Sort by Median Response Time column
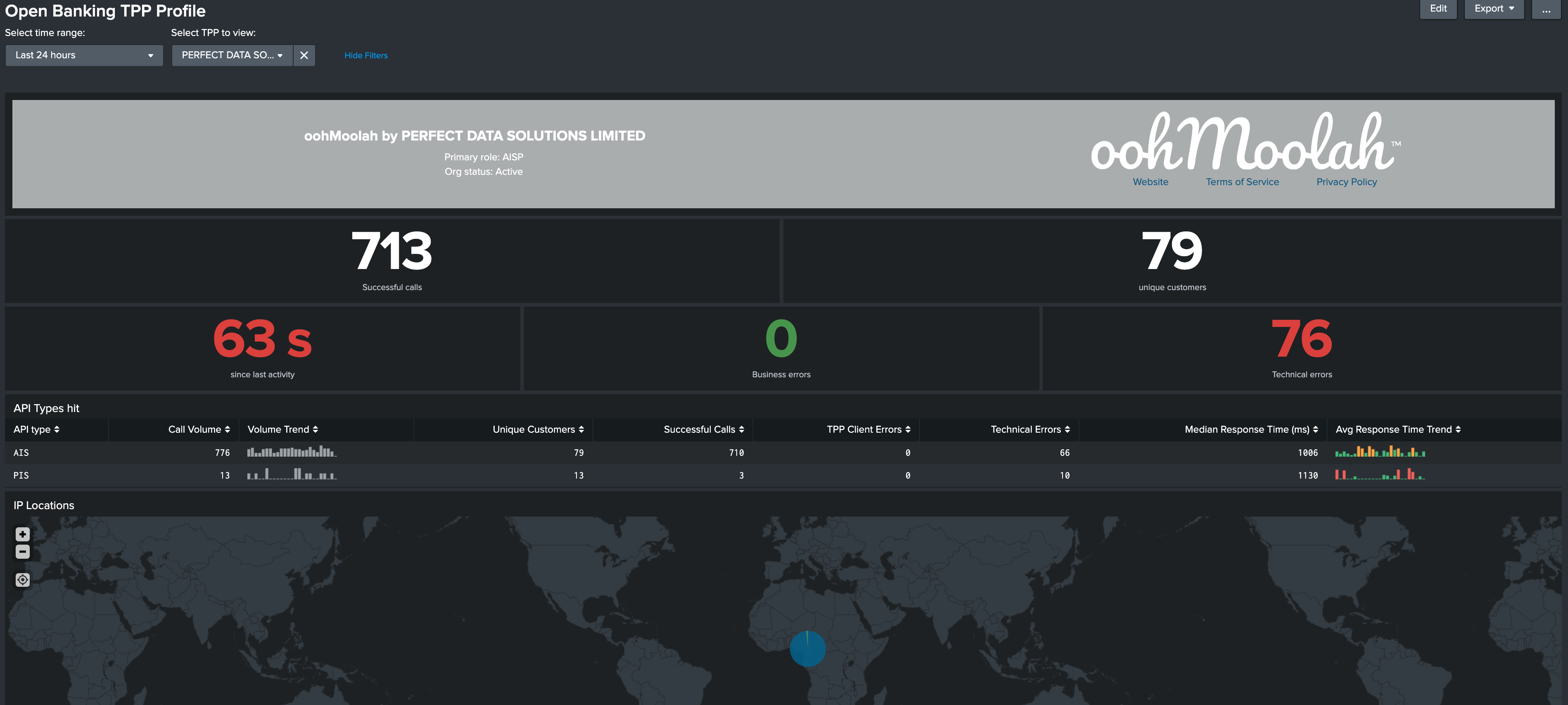 (1250, 429)
